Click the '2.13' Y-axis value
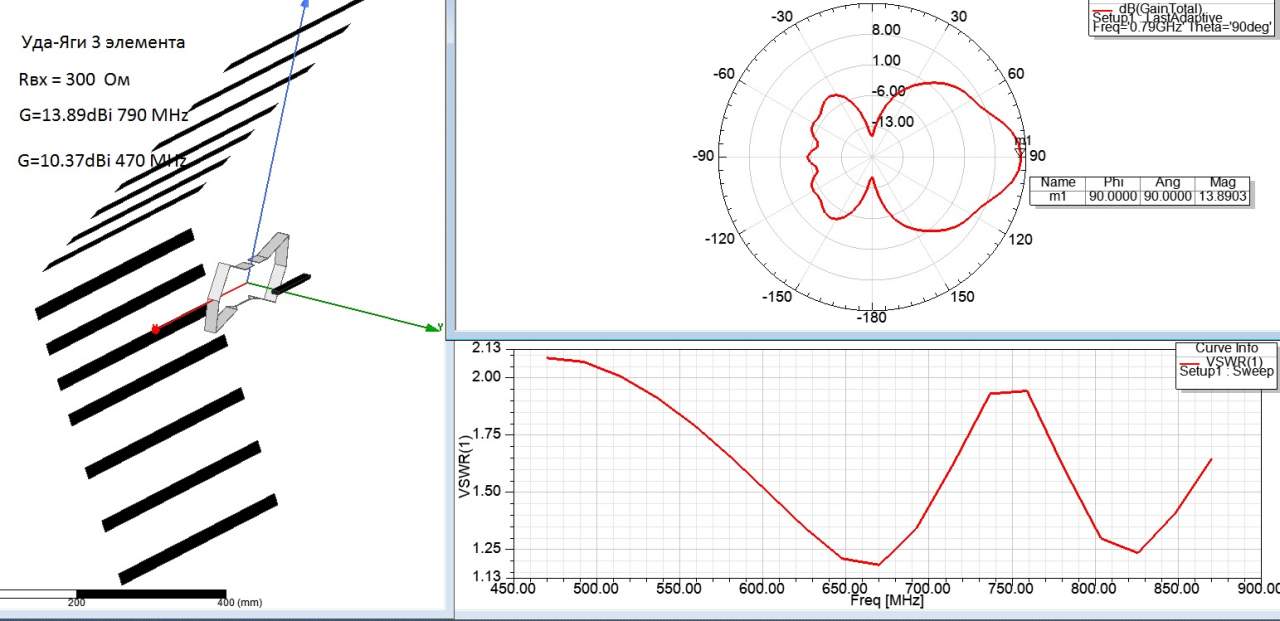The image size is (1280, 621). click(x=487, y=348)
